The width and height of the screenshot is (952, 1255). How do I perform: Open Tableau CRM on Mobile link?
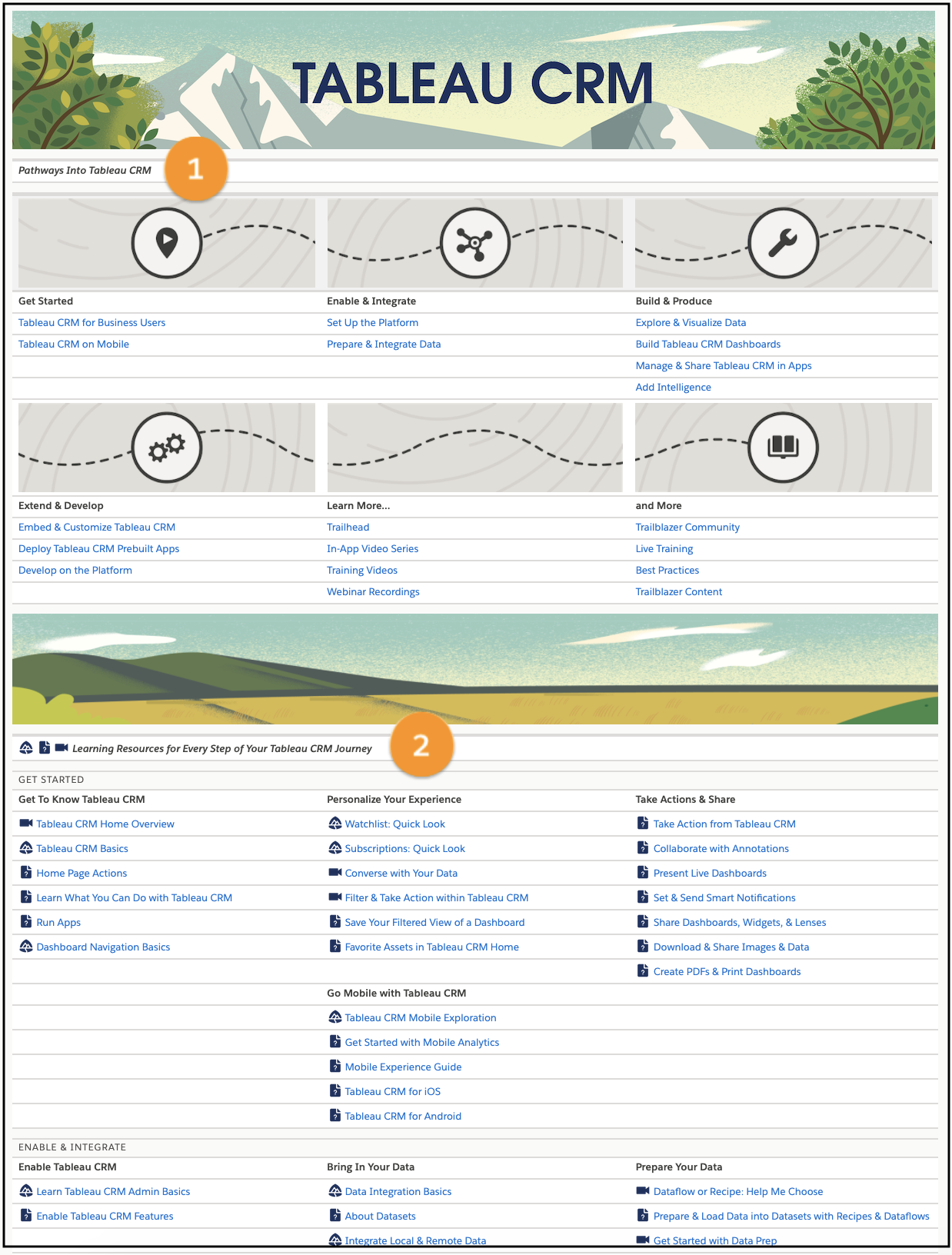[74, 345]
